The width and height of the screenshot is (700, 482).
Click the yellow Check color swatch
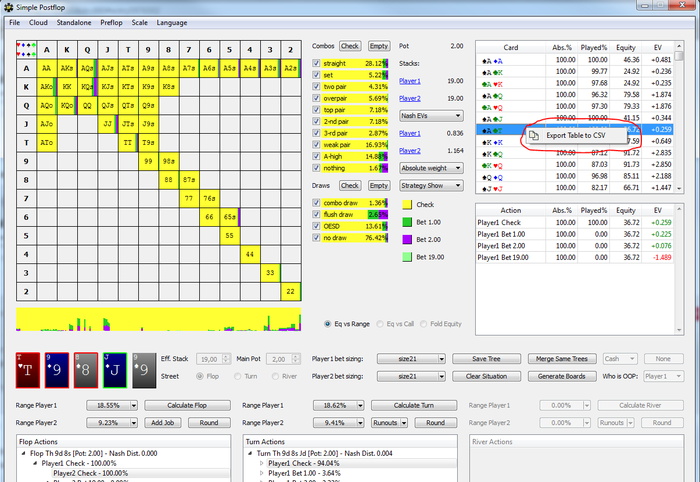(407, 204)
